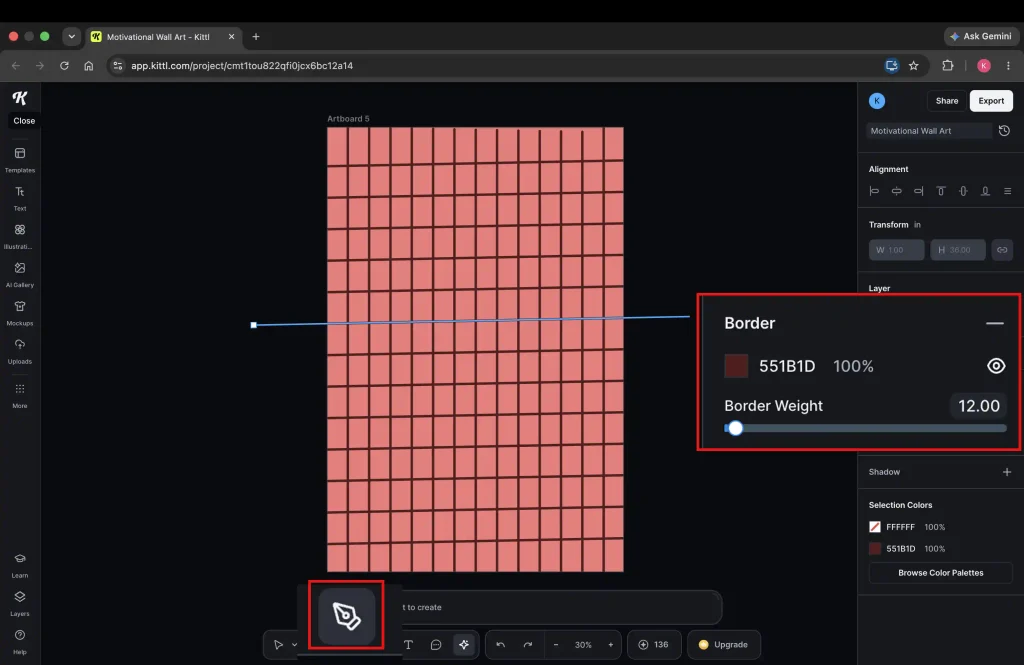Image resolution: width=1024 pixels, height=665 pixels.
Task: Click Browse Color Palettes button
Action: (x=940, y=573)
